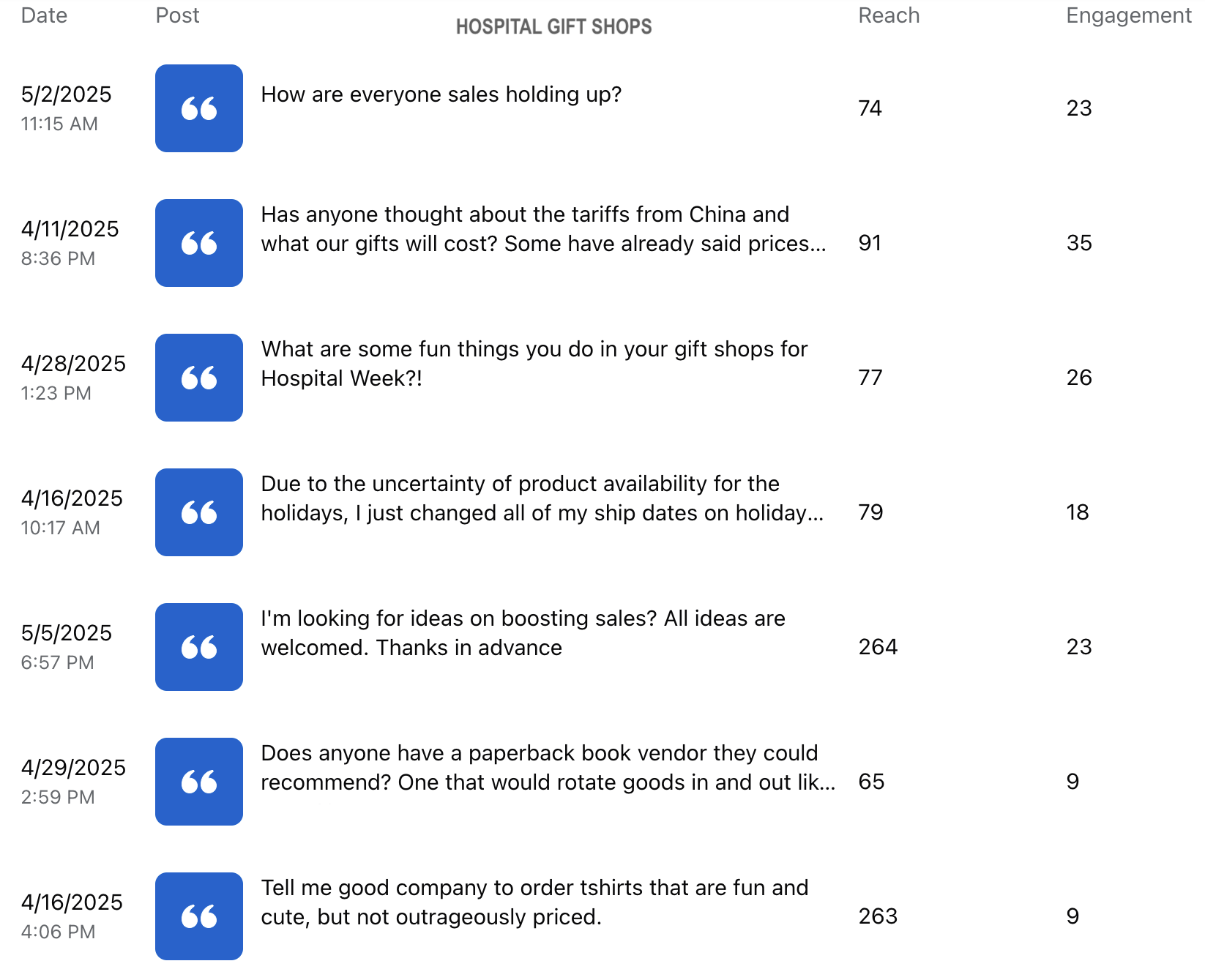Open the paperback book vendor recommendation post
The height and width of the screenshot is (980, 1205).
(x=548, y=768)
